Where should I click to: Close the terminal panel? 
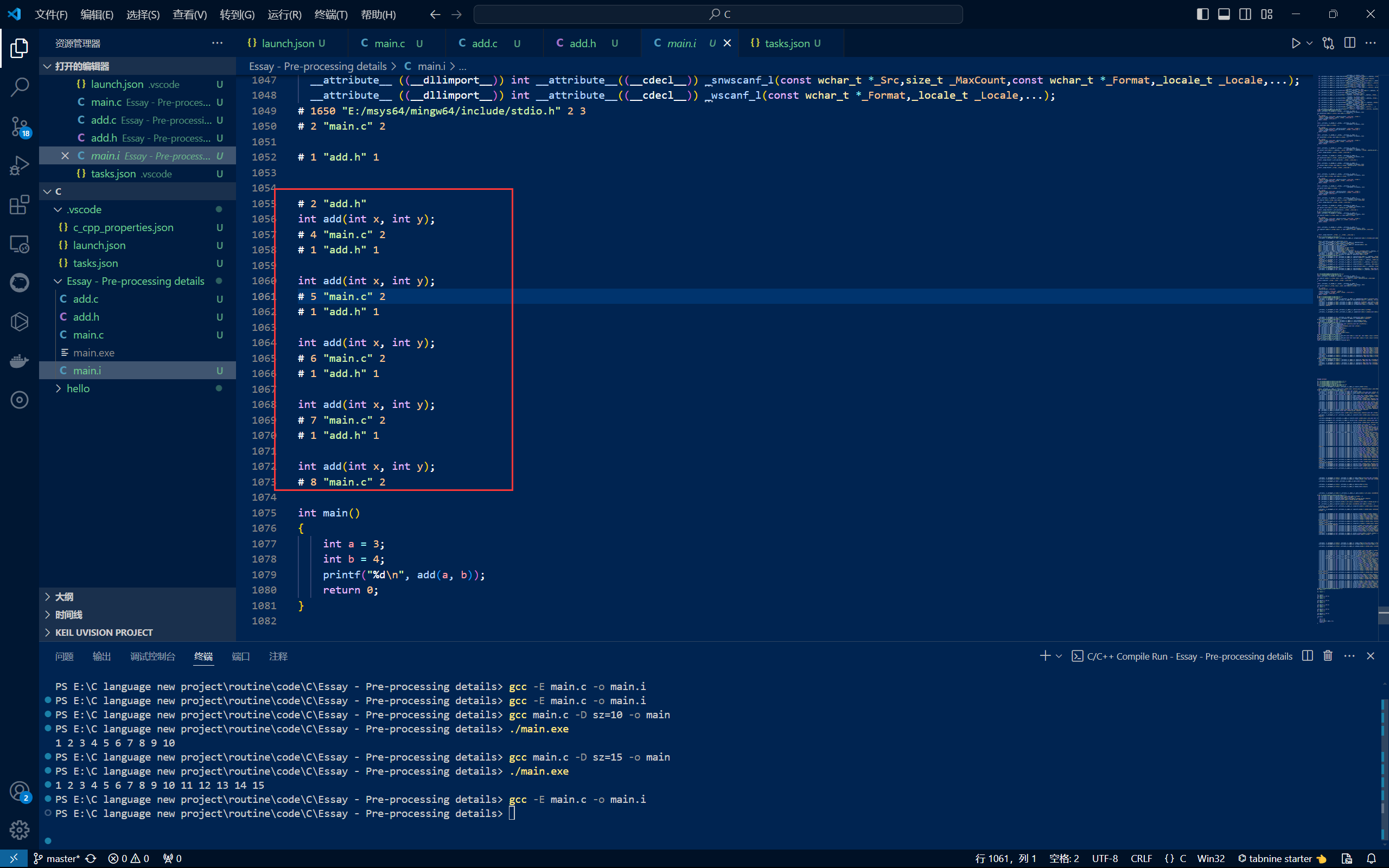coord(1371,655)
